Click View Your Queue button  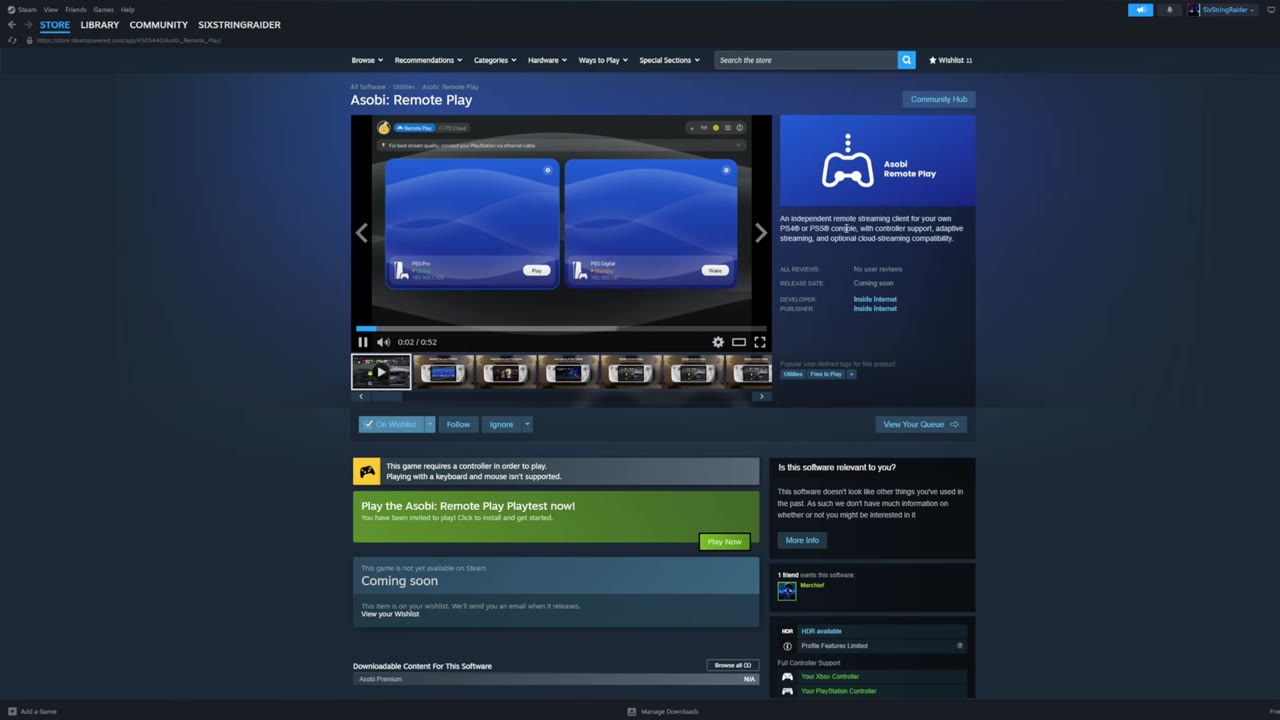point(921,424)
